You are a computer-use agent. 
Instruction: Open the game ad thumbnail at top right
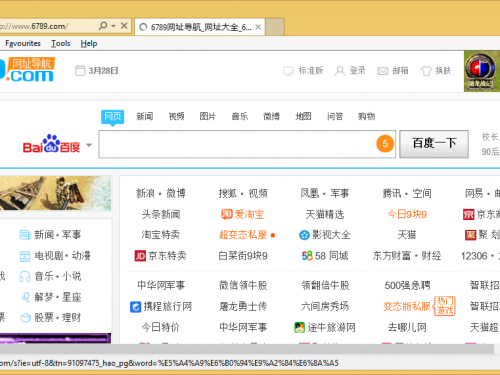point(482,71)
